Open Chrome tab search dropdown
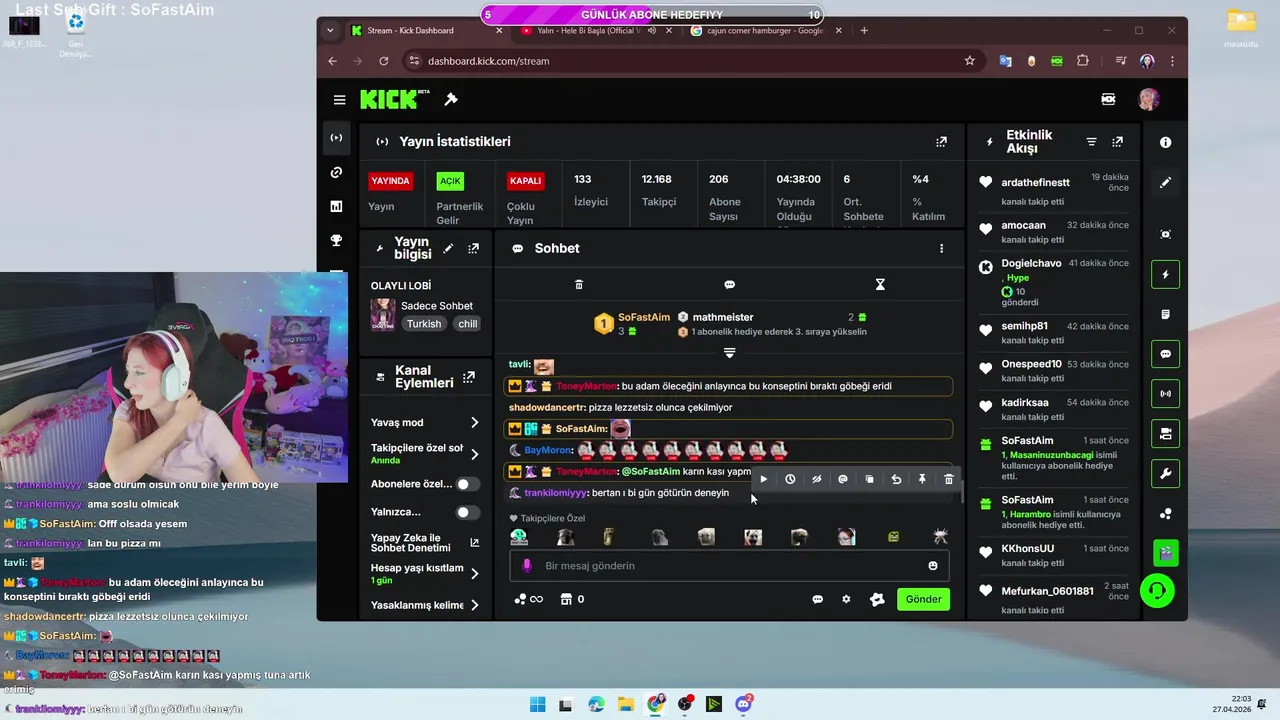Image resolution: width=1280 pixels, height=720 pixels. [330, 30]
